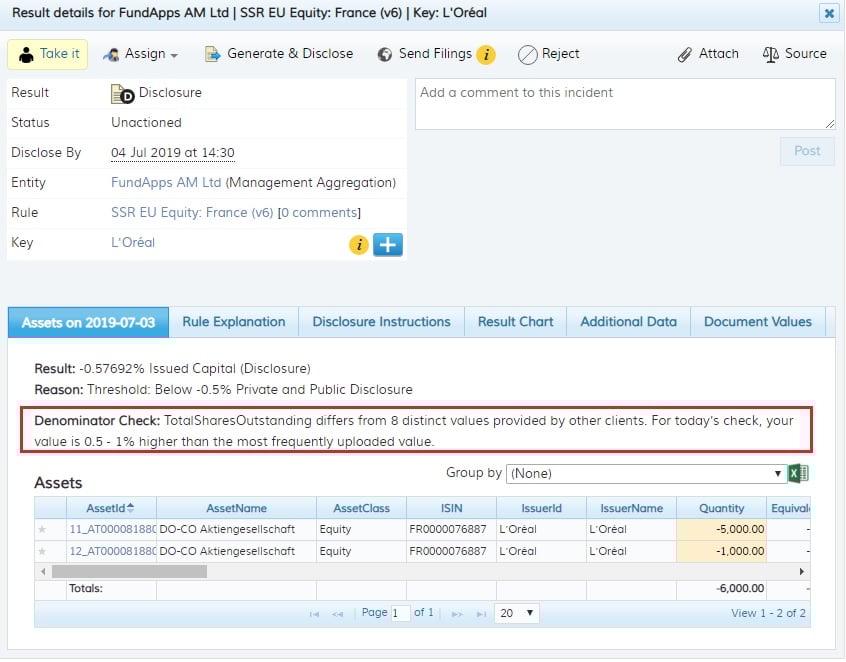This screenshot has height=662, width=846.
Task: Sort by the AssetId column header
Action: pos(111,508)
